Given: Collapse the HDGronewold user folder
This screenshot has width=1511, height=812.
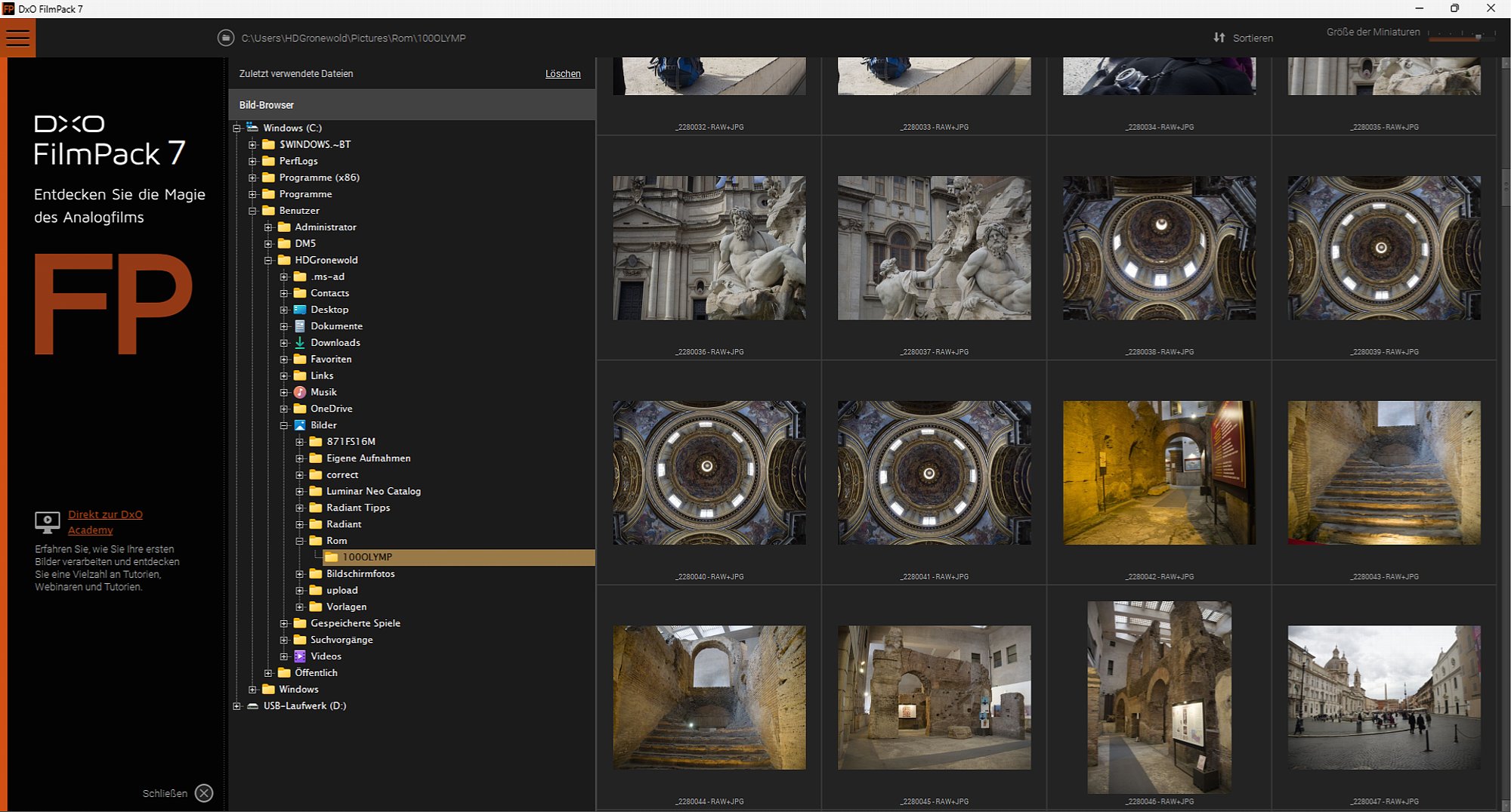Looking at the screenshot, I should pyautogui.click(x=268, y=261).
